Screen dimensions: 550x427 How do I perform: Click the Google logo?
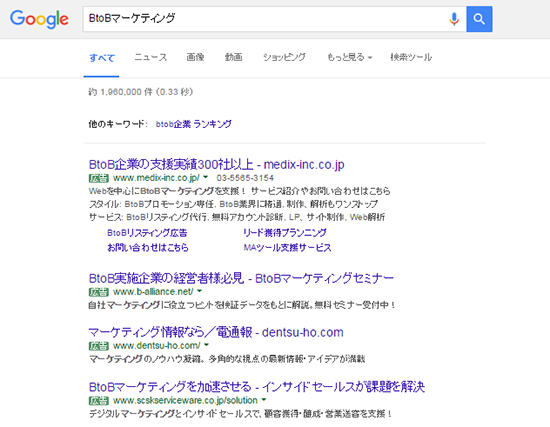coord(39,19)
